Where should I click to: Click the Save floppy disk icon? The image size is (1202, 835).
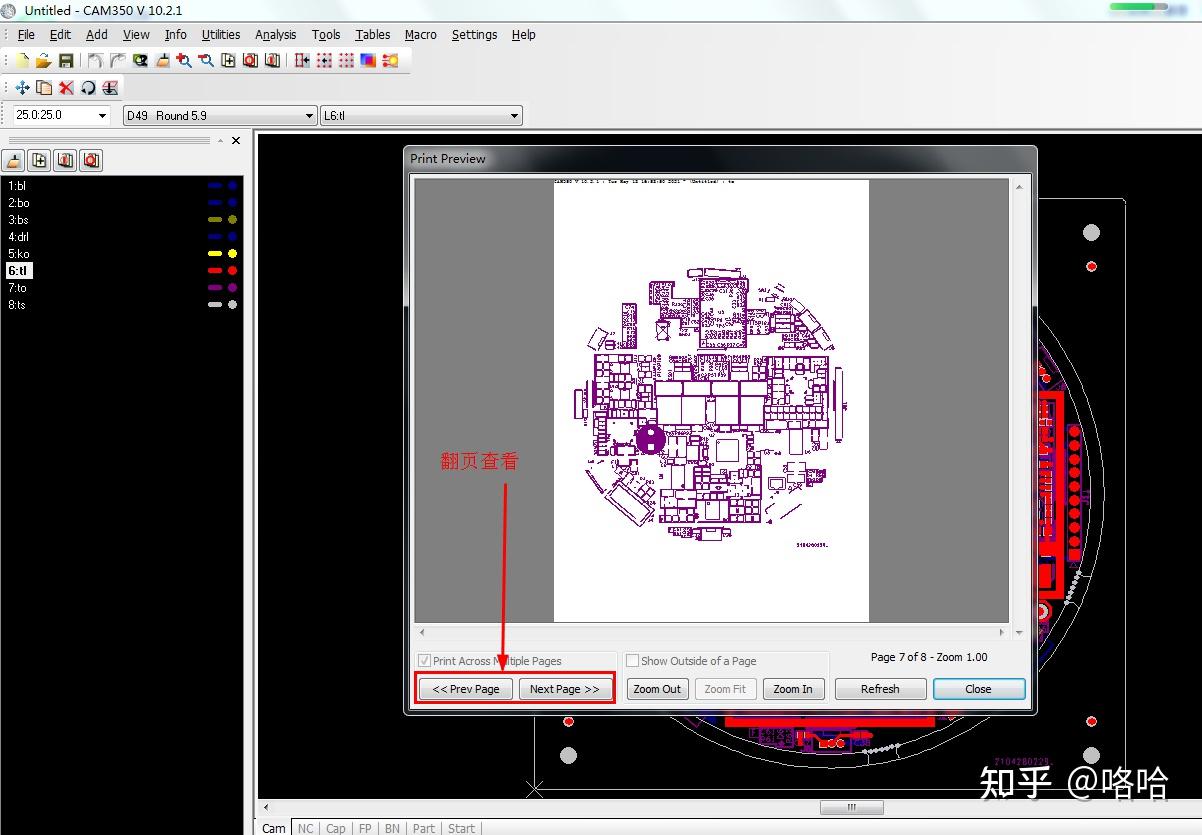pos(65,61)
